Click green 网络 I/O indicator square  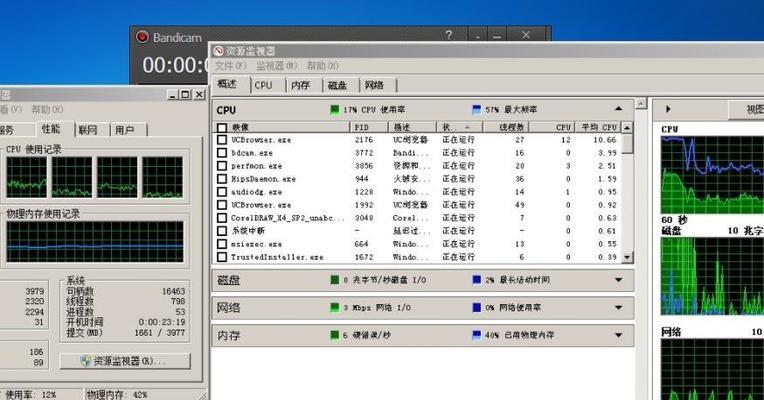[334, 307]
